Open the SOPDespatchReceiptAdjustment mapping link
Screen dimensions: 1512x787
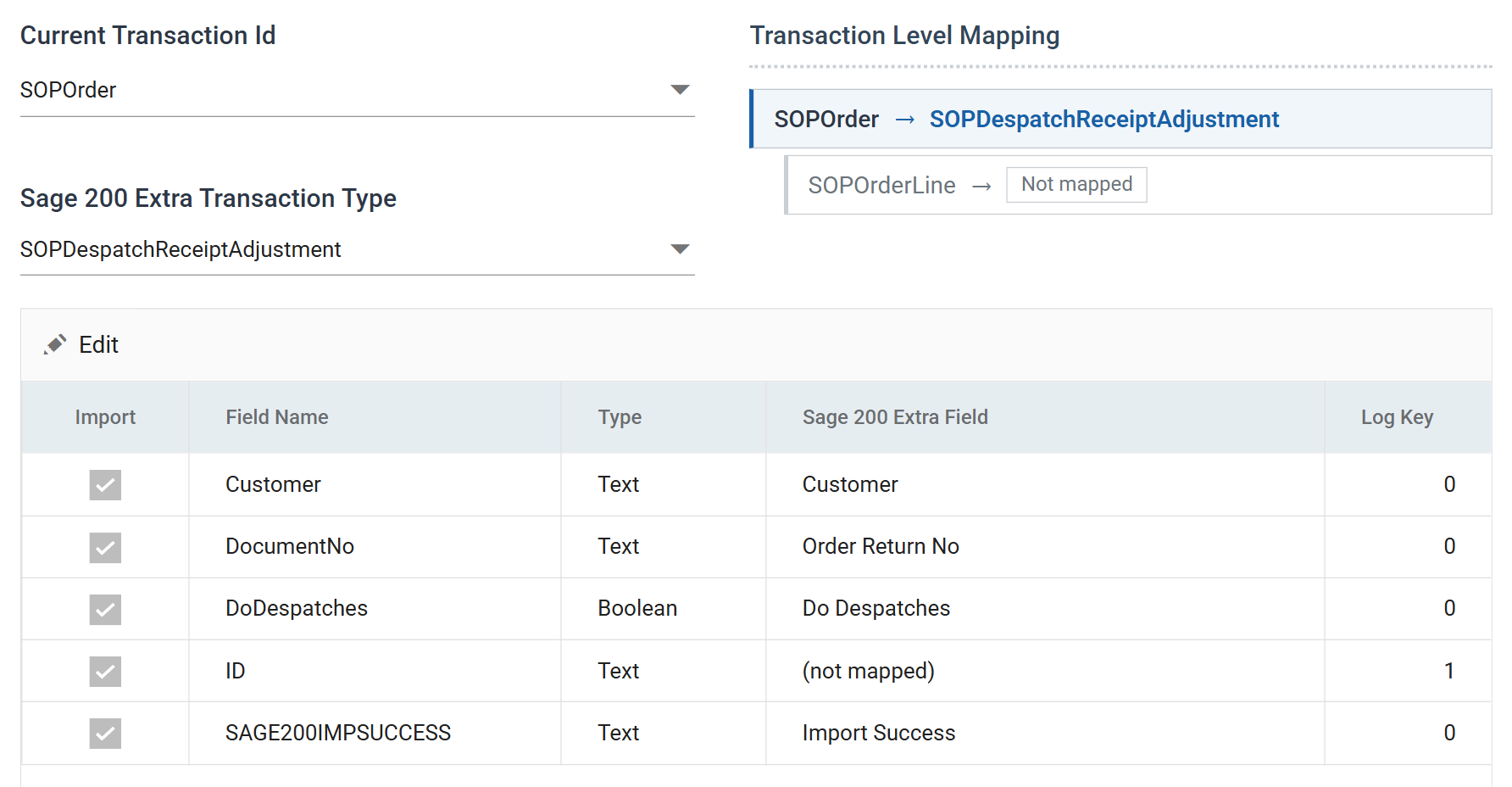tap(1103, 119)
